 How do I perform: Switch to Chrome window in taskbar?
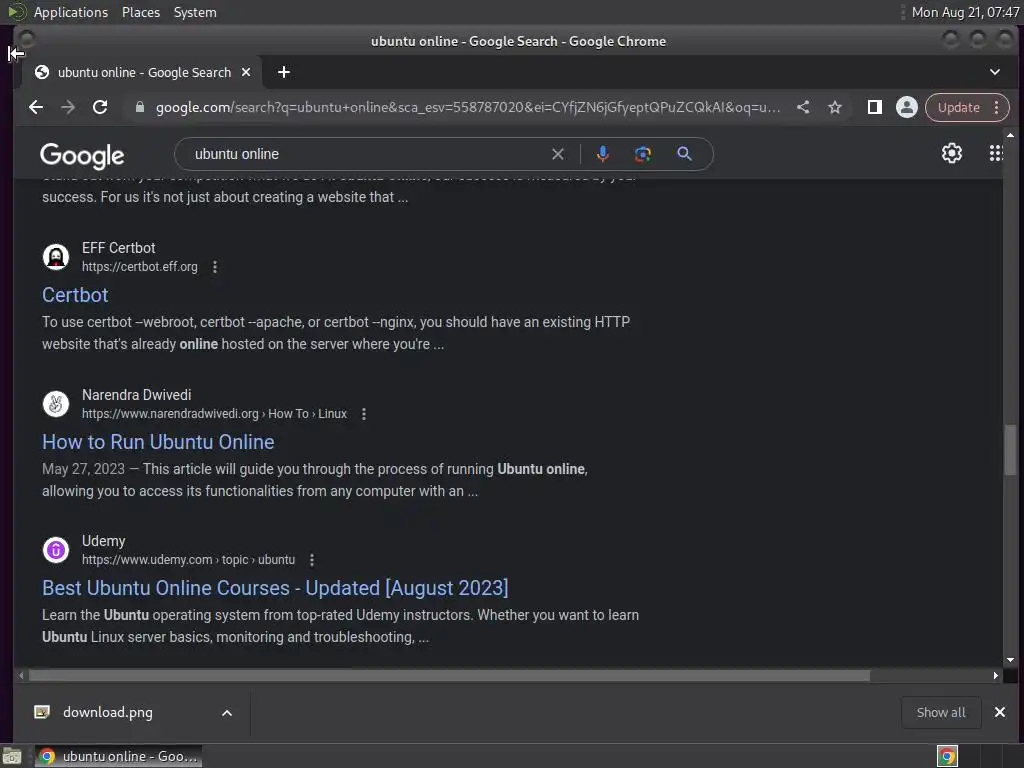pos(118,756)
